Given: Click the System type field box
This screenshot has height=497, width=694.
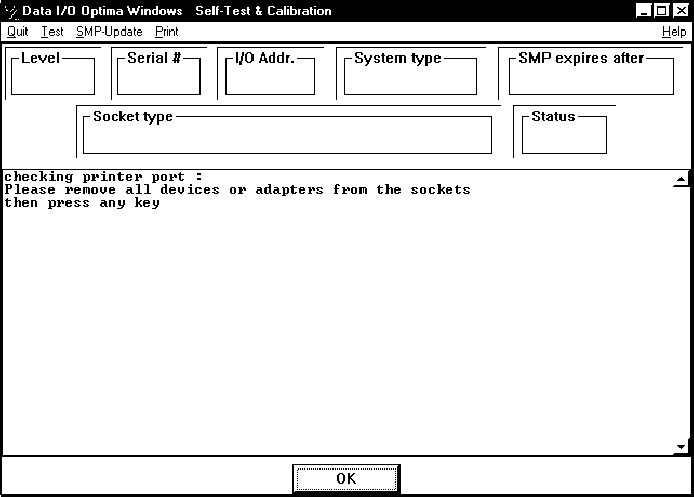Looking at the screenshot, I should pos(410,76).
